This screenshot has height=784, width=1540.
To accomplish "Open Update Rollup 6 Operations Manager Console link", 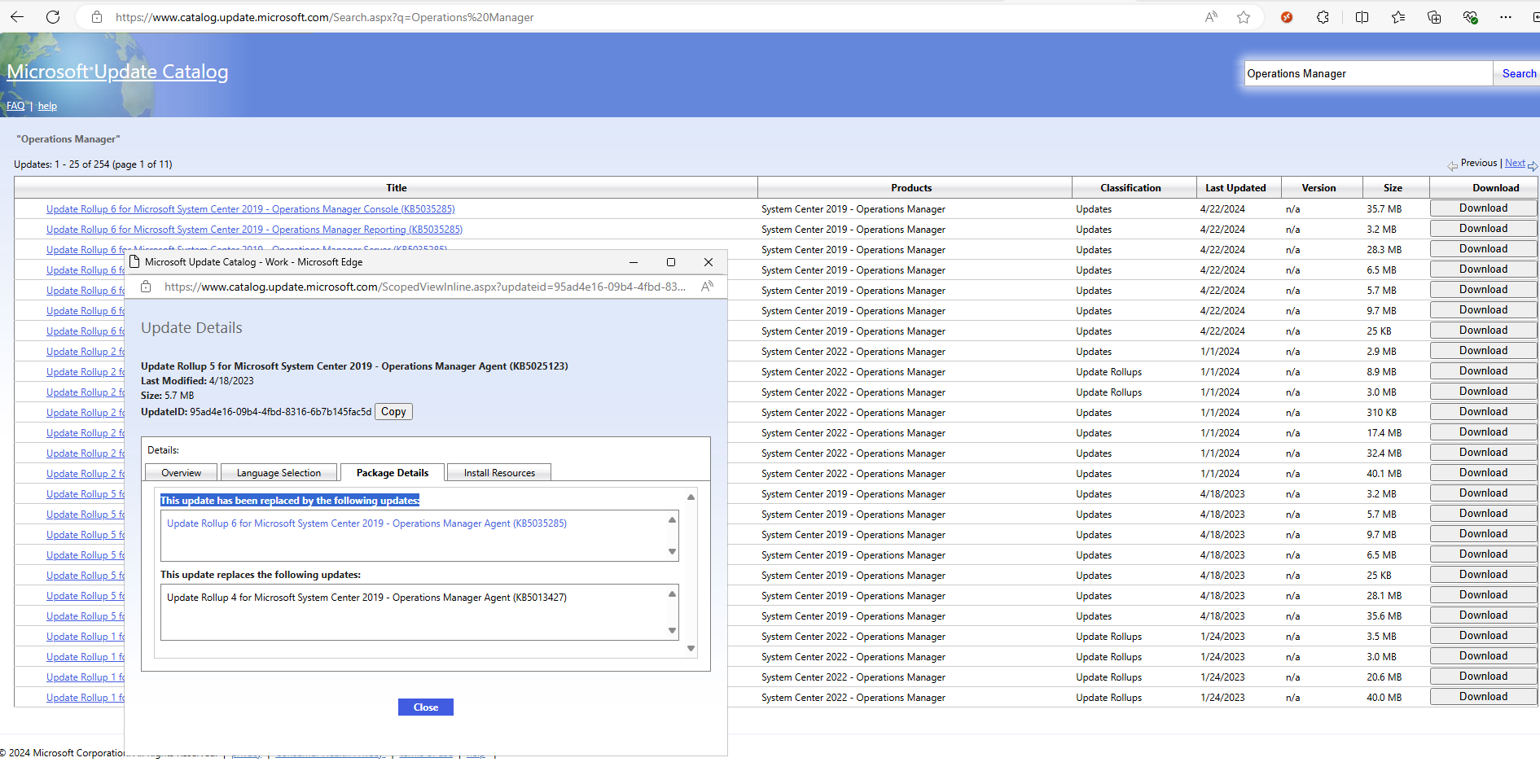I will click(251, 209).
